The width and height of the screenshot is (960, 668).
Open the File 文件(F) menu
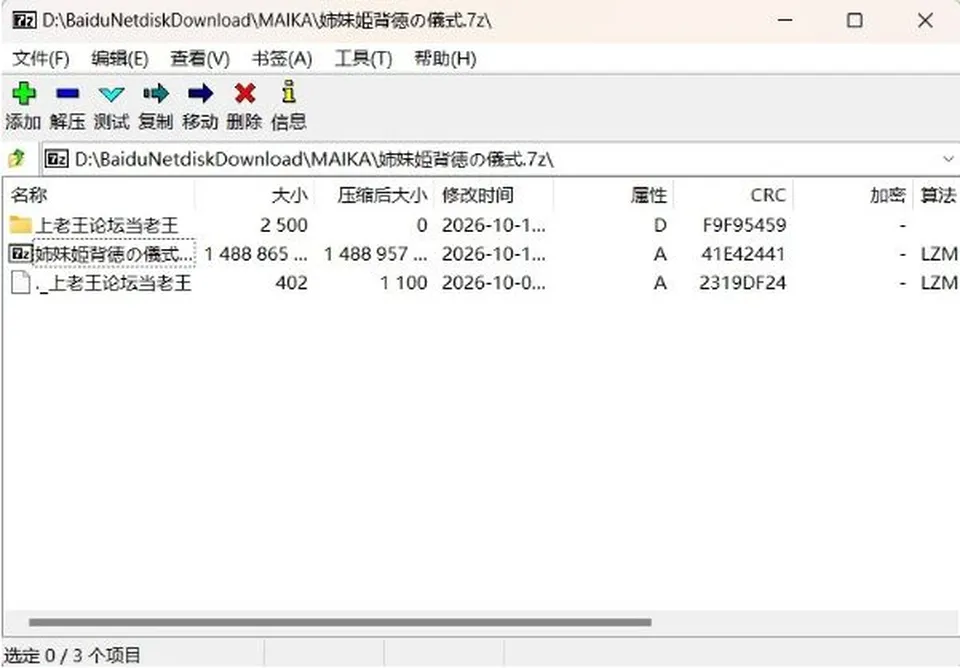tap(41, 59)
